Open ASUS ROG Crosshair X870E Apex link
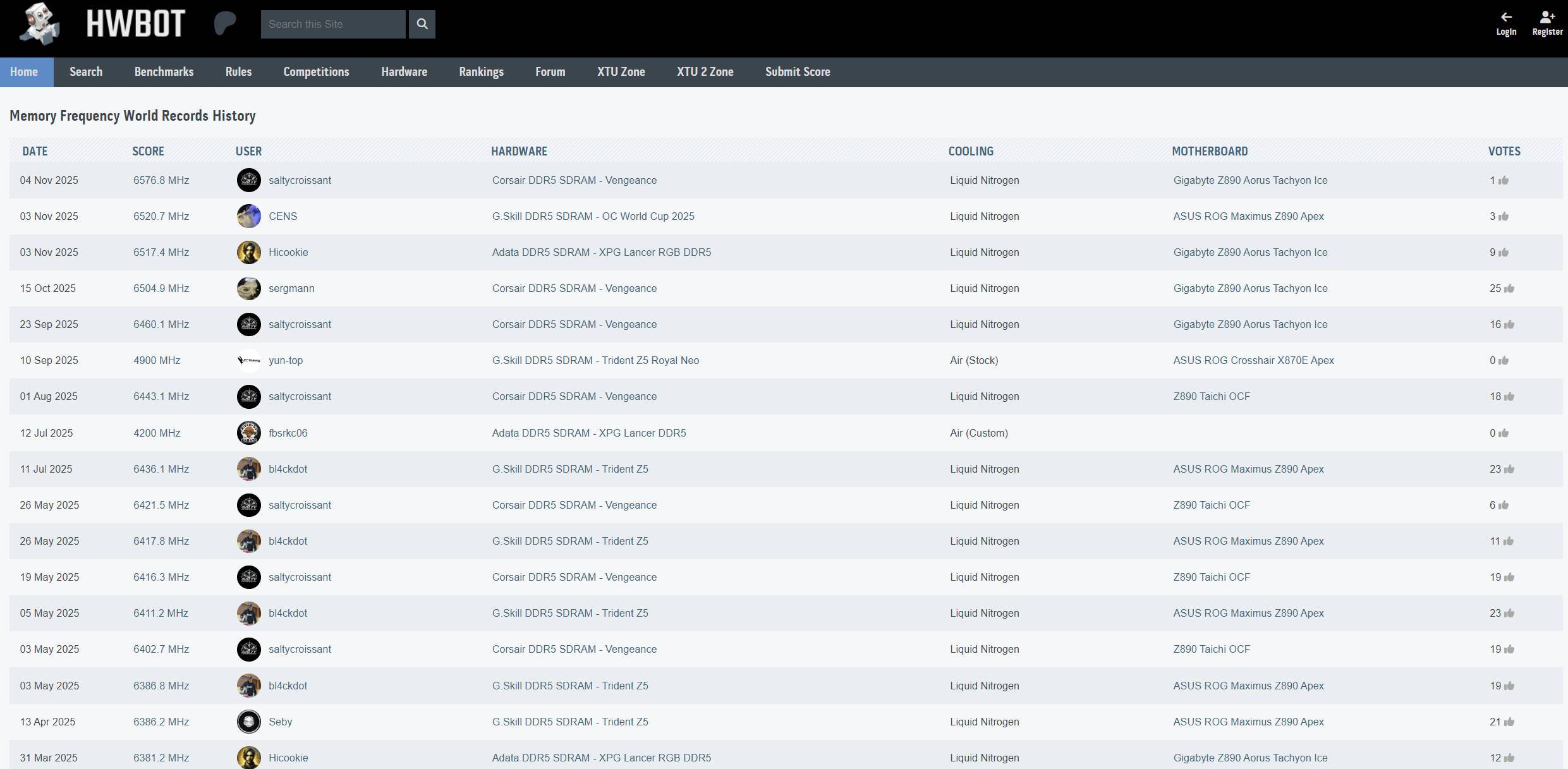This screenshot has height=769, width=1568. coord(1253,360)
